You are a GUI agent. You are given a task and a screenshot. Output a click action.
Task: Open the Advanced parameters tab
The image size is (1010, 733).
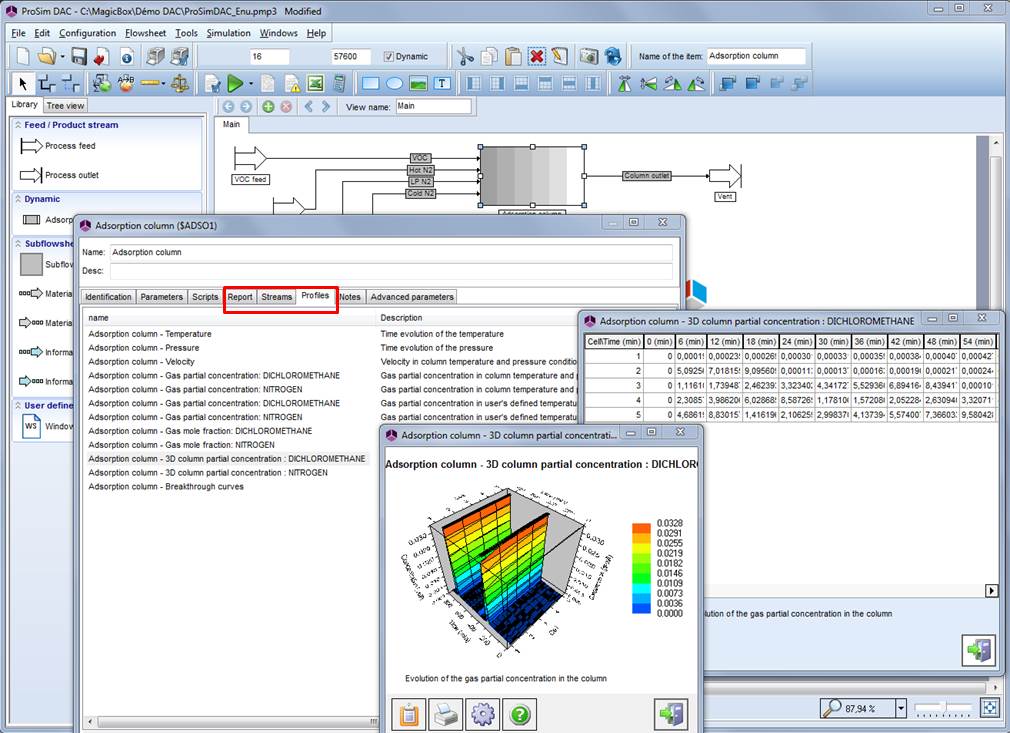412,297
